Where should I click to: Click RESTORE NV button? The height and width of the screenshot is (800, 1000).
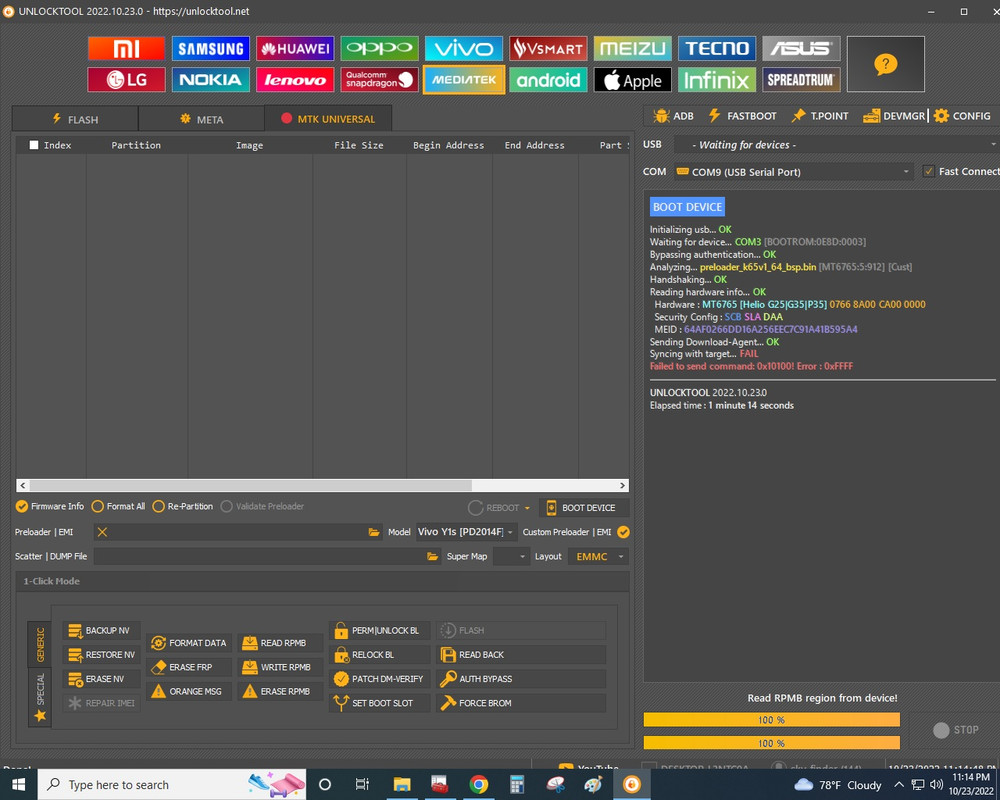[x=101, y=655]
